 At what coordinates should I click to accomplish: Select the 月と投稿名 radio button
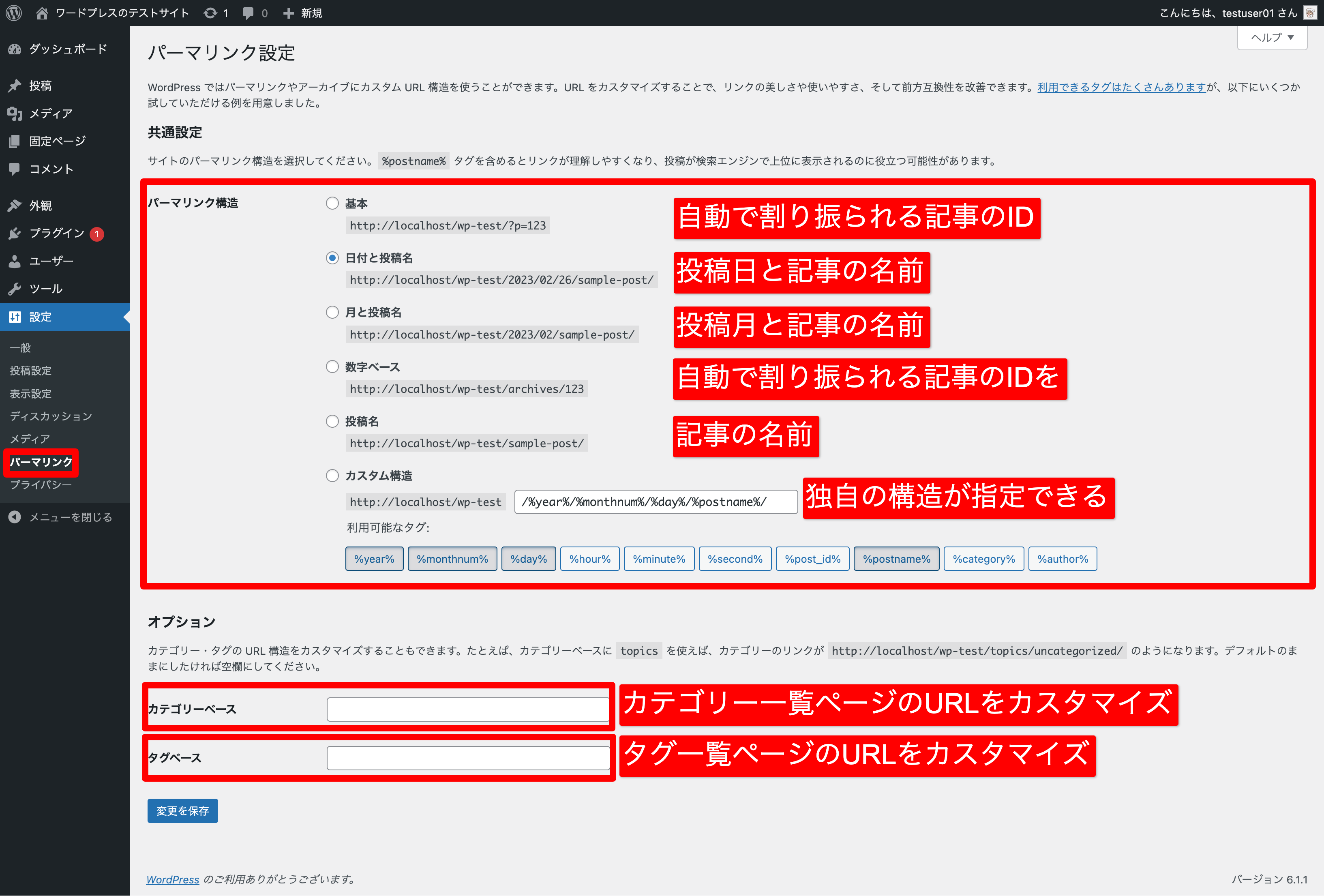coord(332,312)
